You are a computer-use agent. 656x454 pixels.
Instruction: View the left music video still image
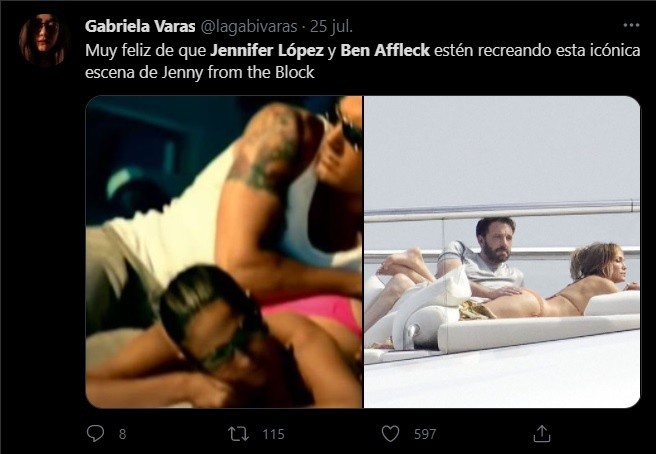[x=224, y=252]
